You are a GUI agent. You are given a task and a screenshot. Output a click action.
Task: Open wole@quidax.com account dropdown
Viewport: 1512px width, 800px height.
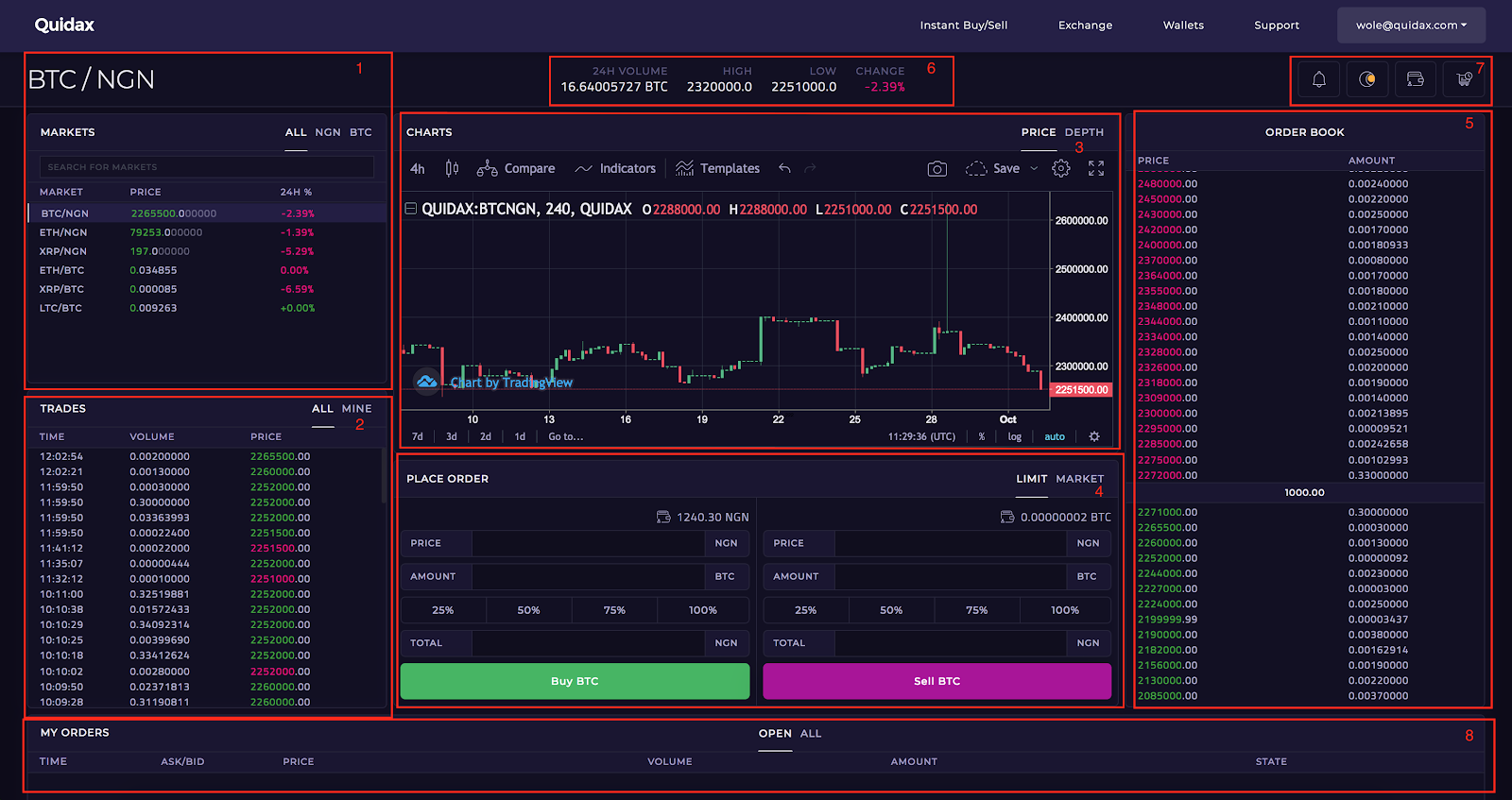[x=1411, y=26]
